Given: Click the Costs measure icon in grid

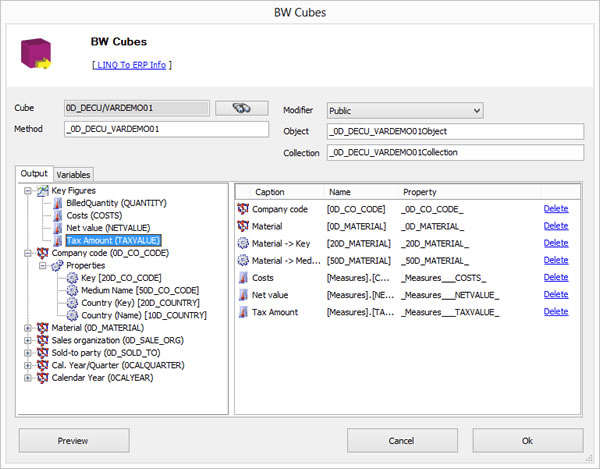Looking at the screenshot, I should tap(243, 277).
